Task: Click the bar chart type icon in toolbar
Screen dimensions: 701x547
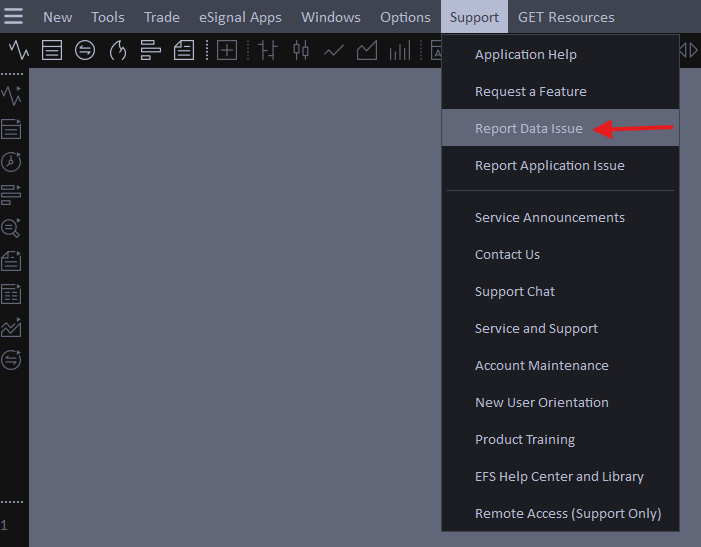Action: point(268,51)
